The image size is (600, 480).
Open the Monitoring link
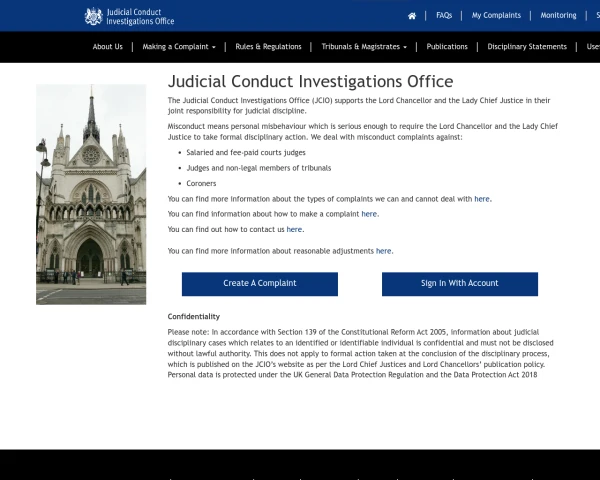coord(558,15)
